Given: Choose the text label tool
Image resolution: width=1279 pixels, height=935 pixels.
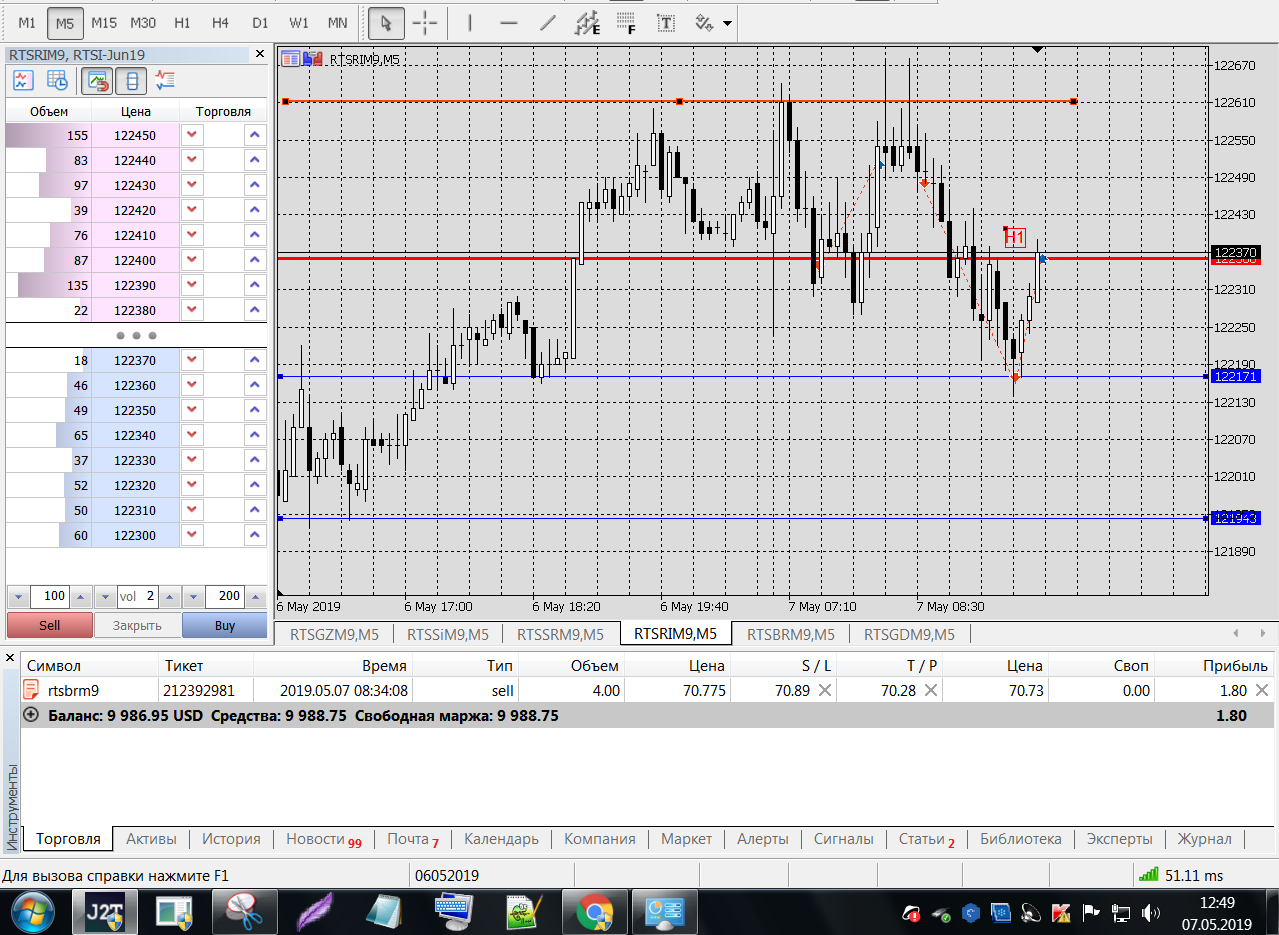Looking at the screenshot, I should tap(665, 22).
